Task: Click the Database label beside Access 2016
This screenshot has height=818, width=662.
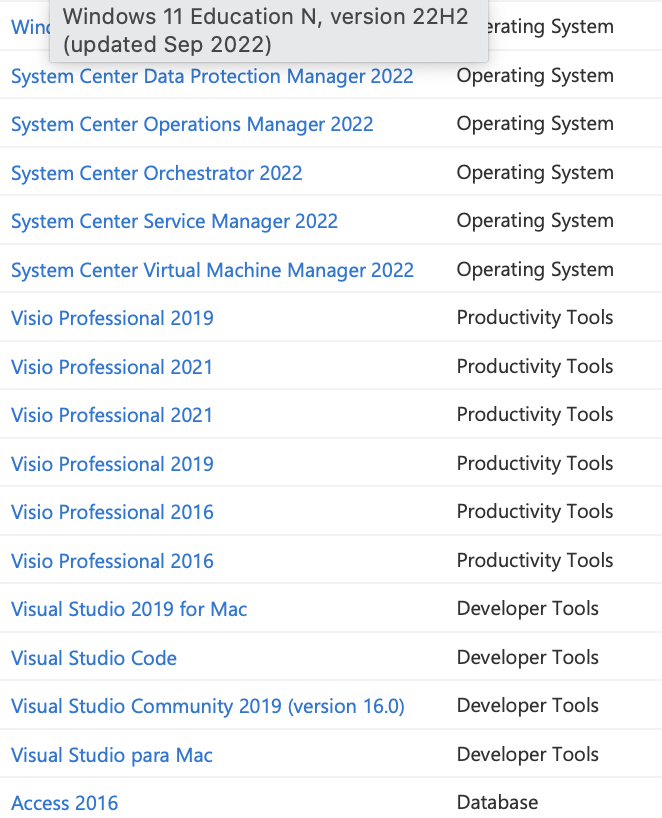Action: pyautogui.click(x=497, y=802)
